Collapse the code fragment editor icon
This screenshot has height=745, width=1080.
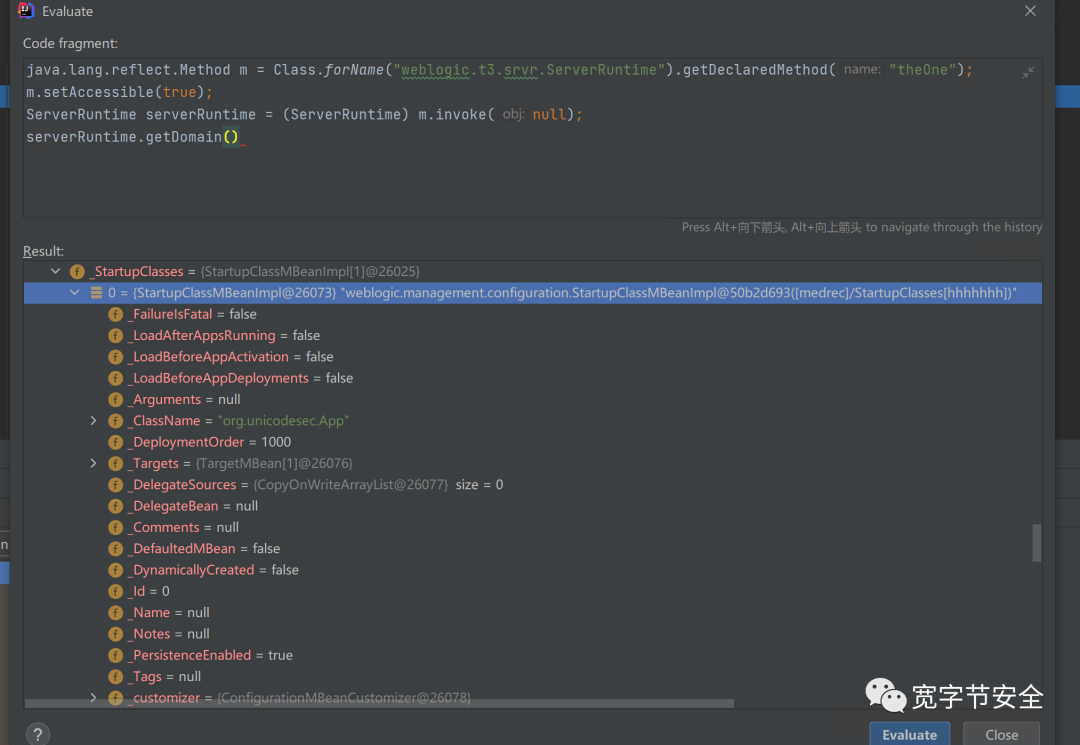click(1028, 72)
